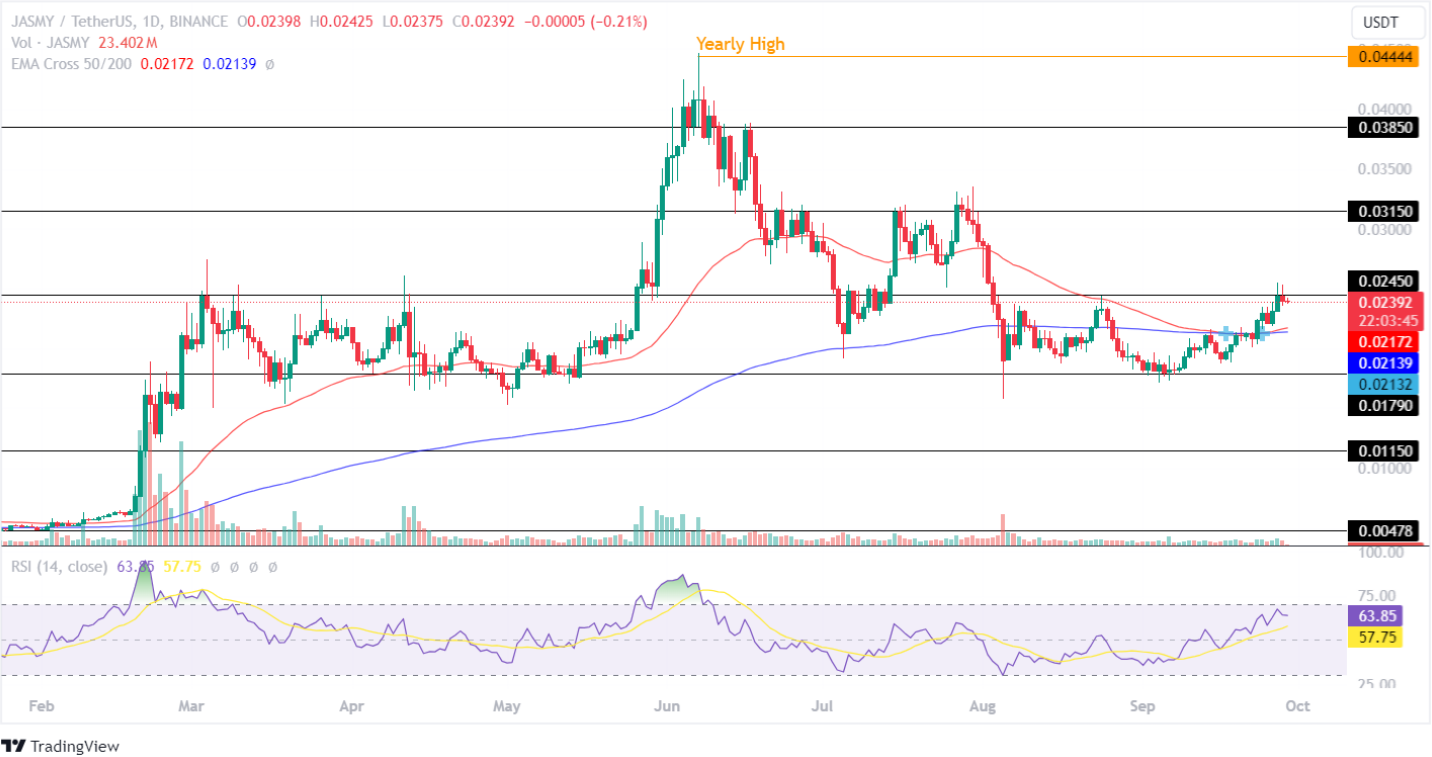Click the 0.01790 horizontal line price label
The width and height of the screenshot is (1432, 757).
[1384, 406]
